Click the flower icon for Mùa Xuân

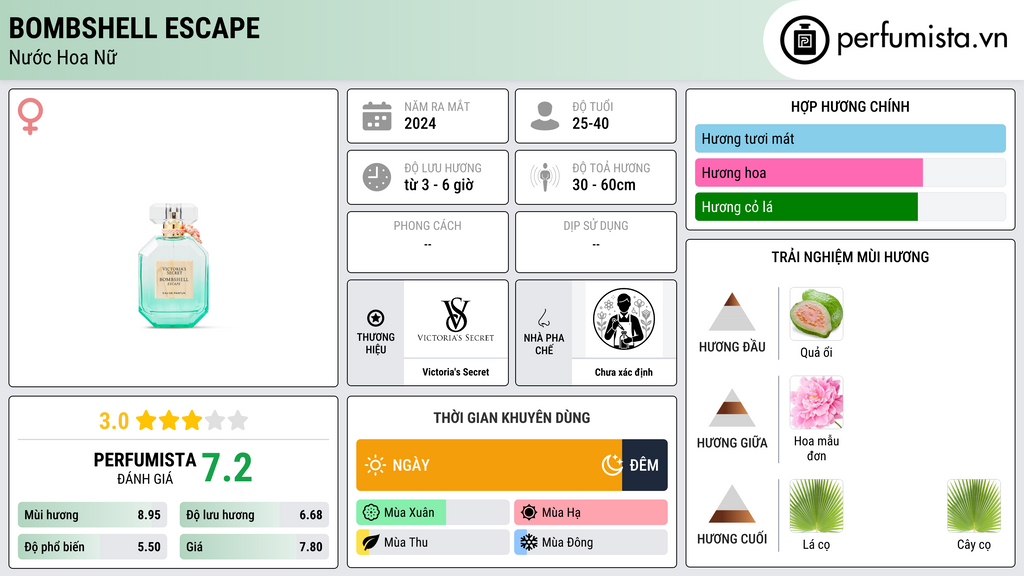click(x=371, y=513)
